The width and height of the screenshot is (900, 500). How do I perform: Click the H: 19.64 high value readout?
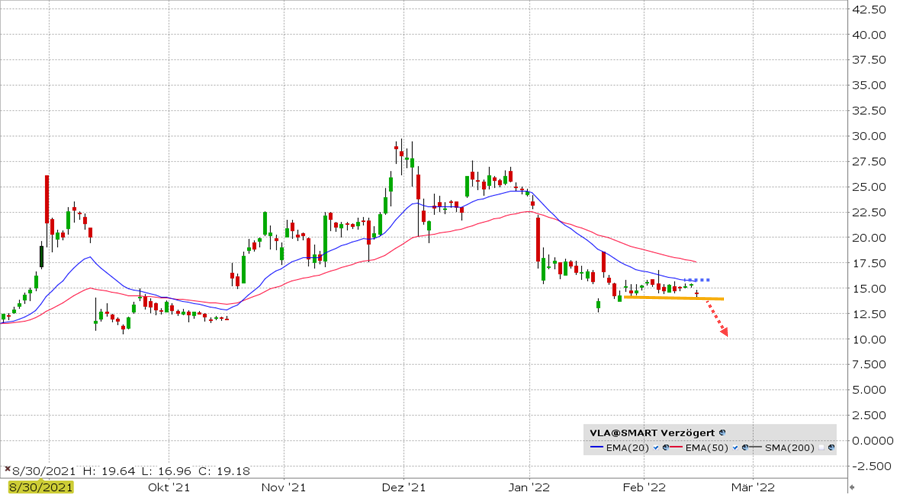click(x=108, y=471)
